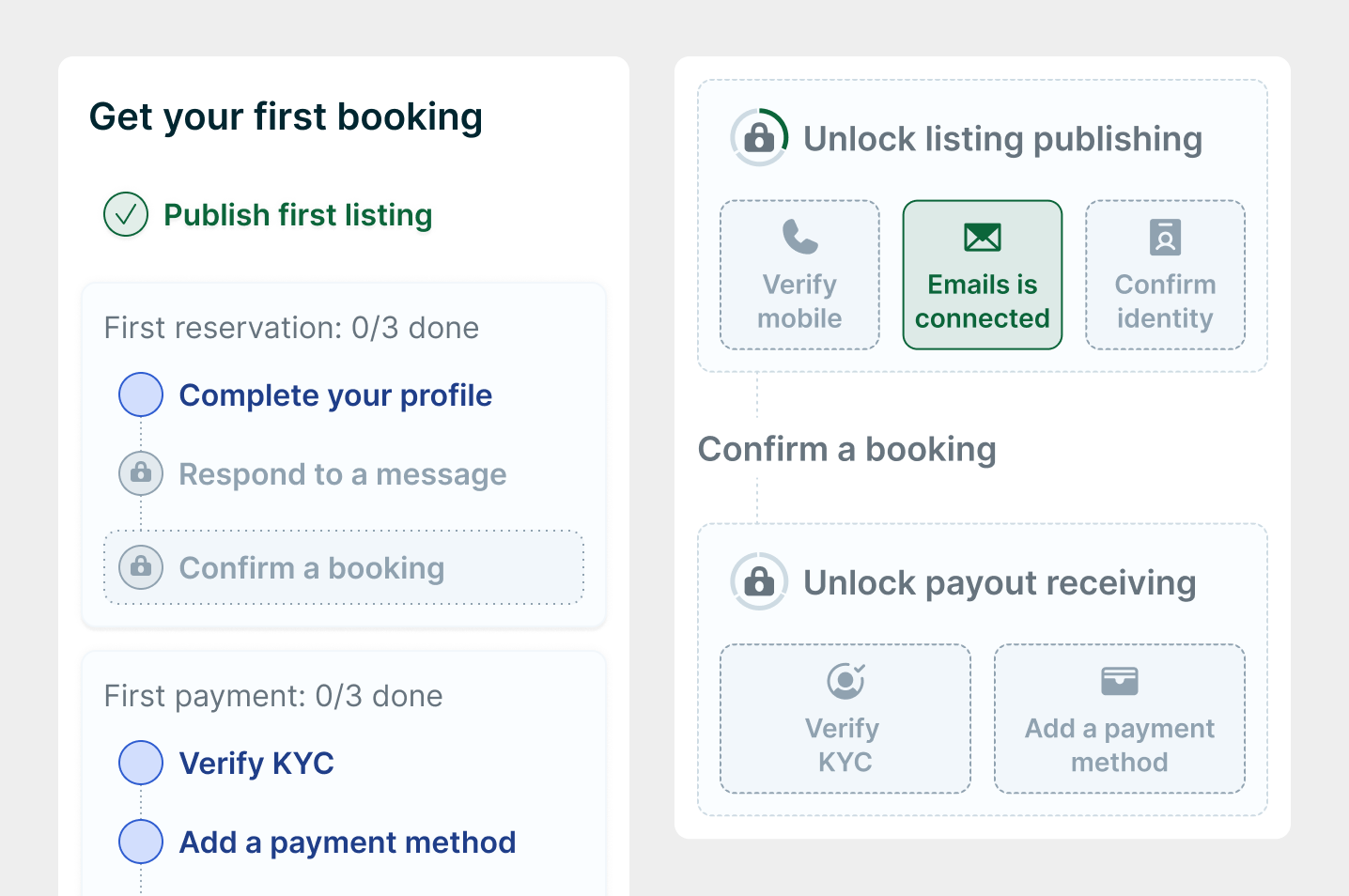Toggle the green check for Publish first listing
This screenshot has width=1349, height=896.
pos(126,215)
